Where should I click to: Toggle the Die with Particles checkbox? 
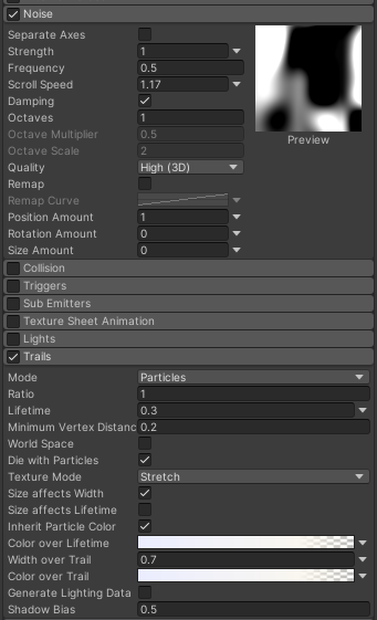click(145, 460)
